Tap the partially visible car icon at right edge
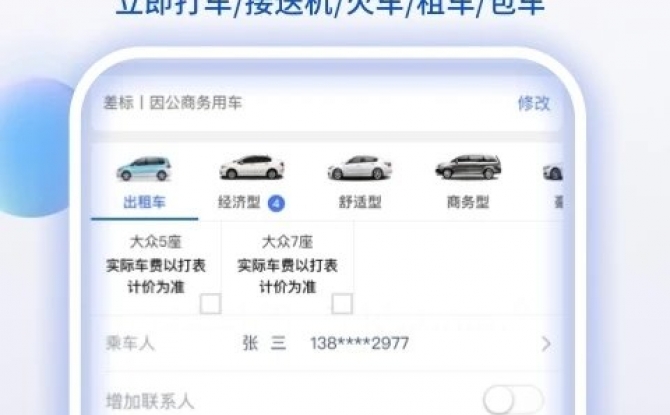 coord(553,171)
